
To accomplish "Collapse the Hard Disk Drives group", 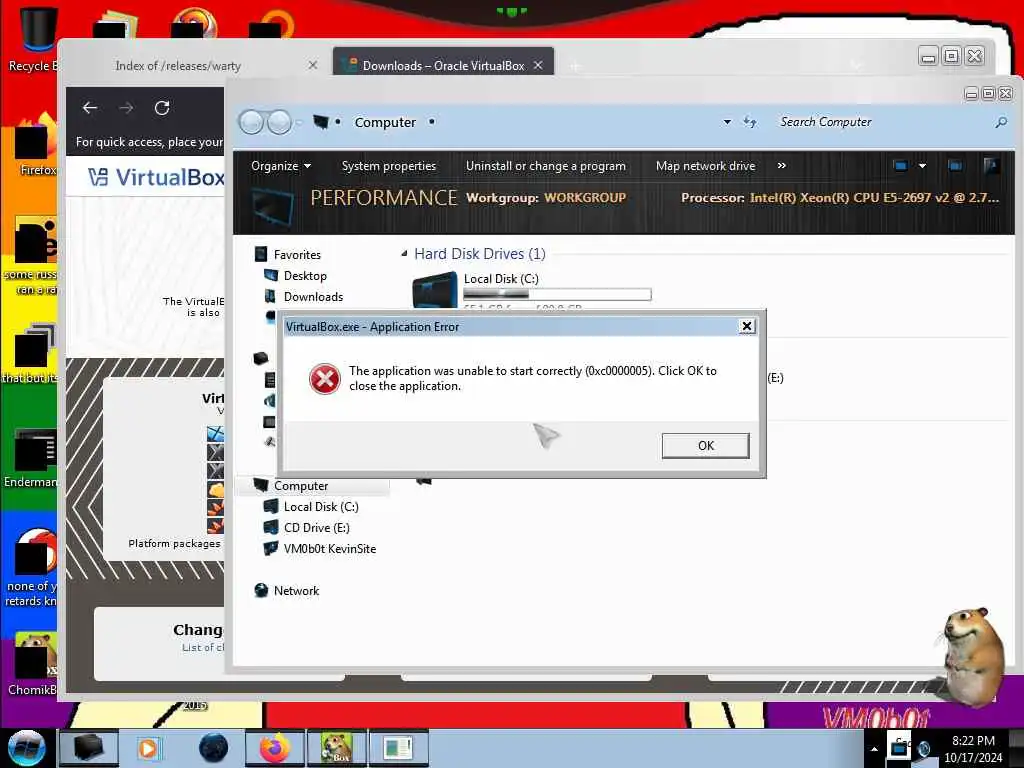I will (404, 253).
